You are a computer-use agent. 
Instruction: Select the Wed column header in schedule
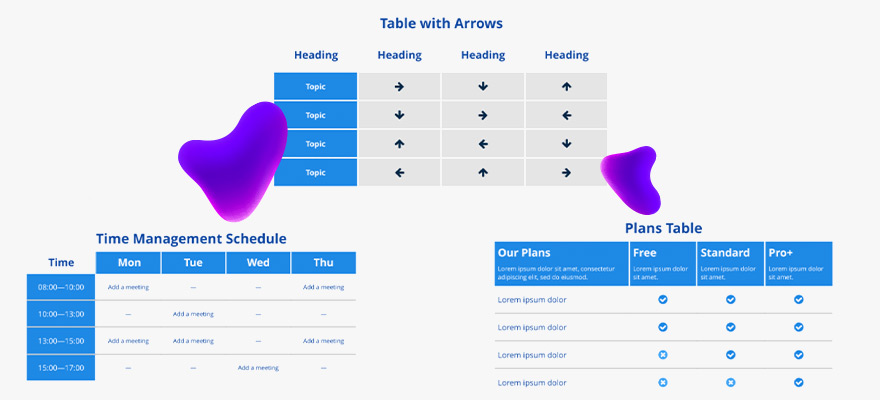[x=258, y=263]
